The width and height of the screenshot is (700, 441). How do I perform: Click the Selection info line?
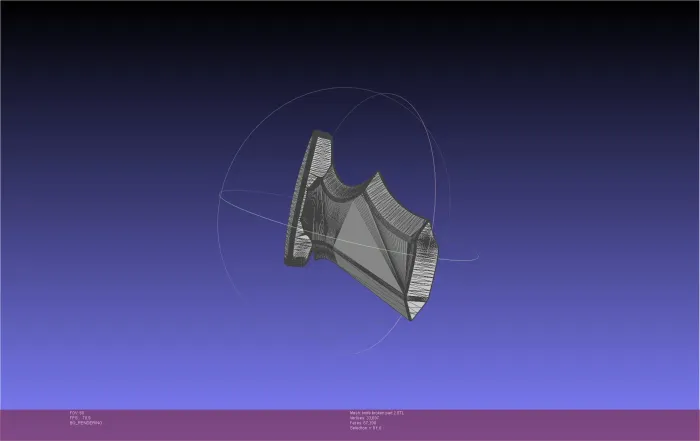366,428
